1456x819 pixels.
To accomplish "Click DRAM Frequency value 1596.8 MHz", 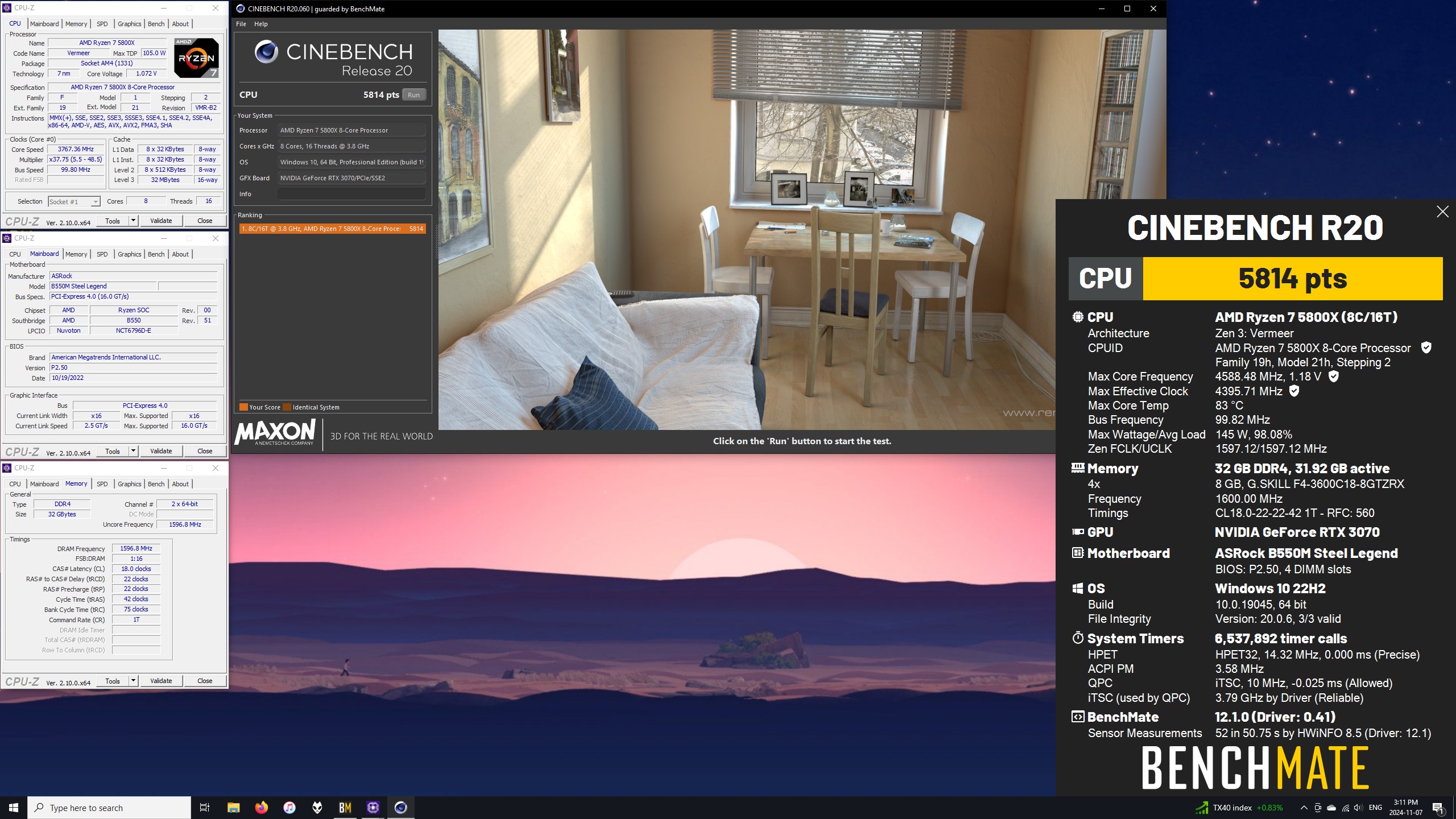I will click(x=136, y=548).
